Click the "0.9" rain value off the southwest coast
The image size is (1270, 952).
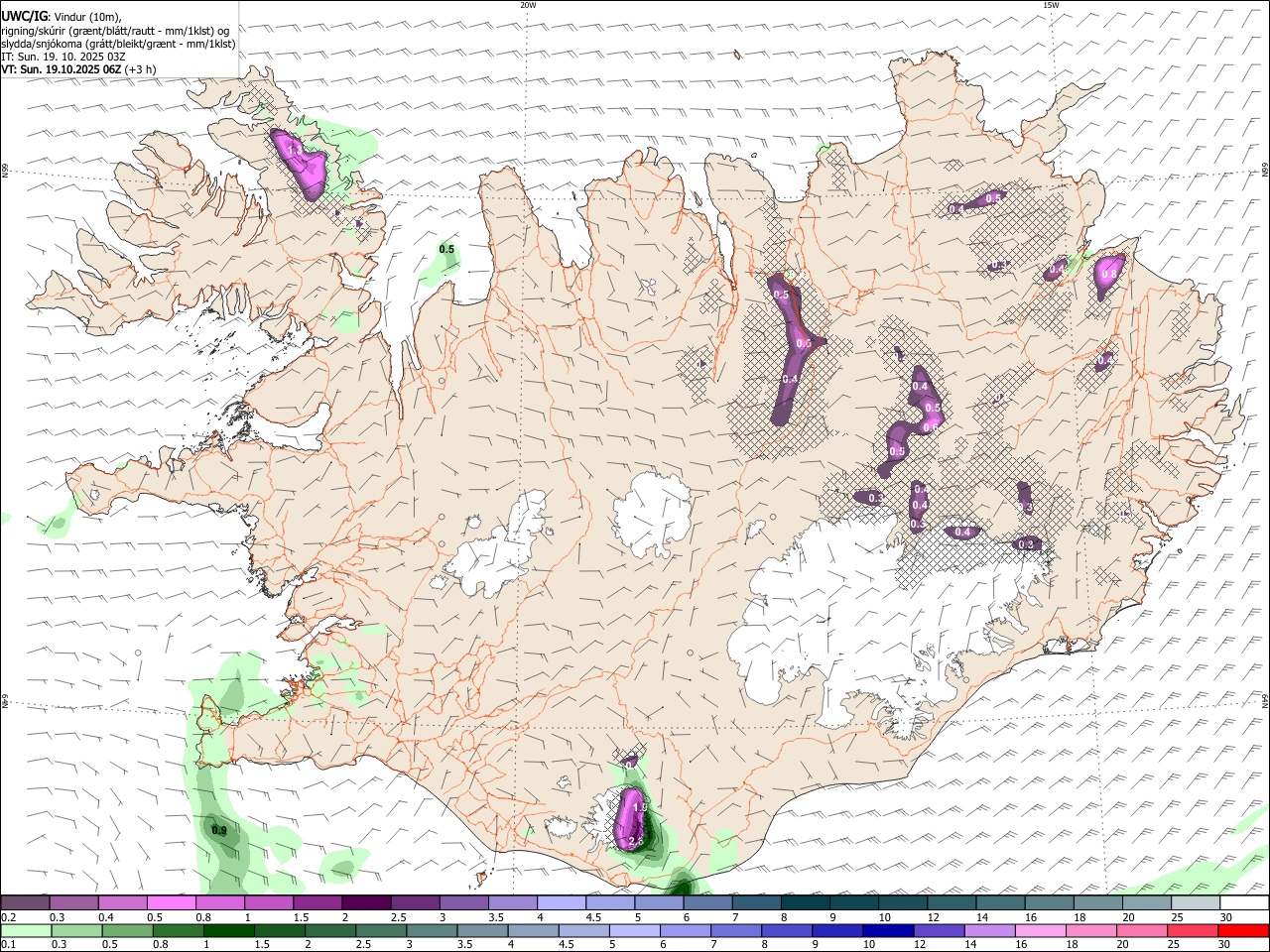click(x=219, y=830)
